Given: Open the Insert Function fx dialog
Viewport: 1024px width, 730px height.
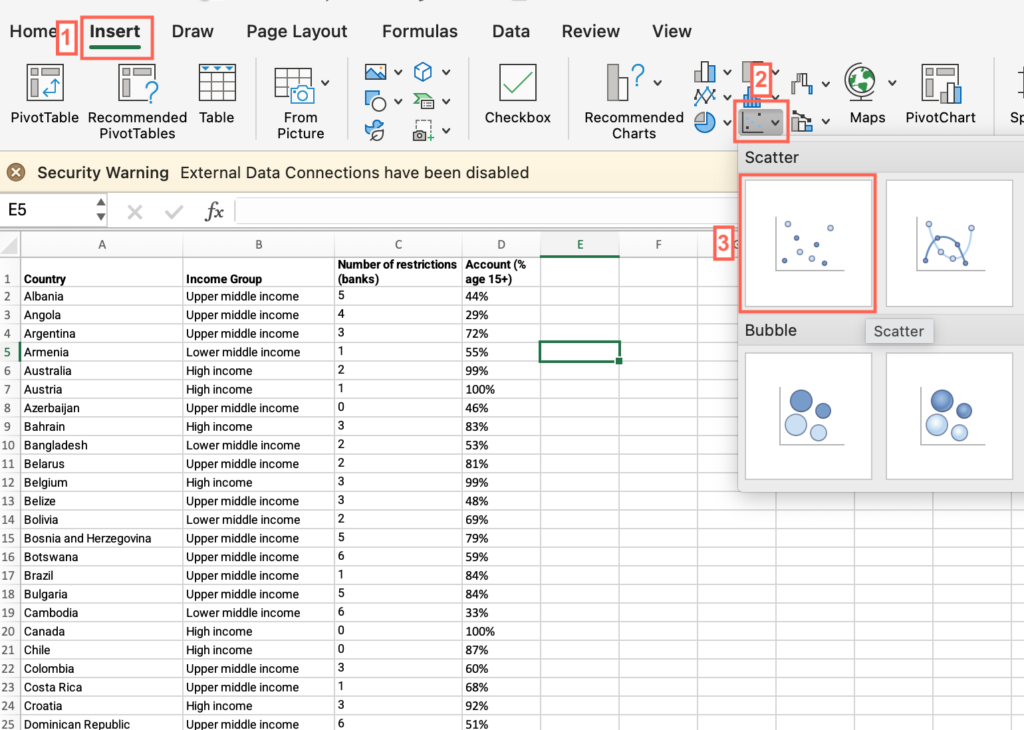Looking at the screenshot, I should click(214, 212).
